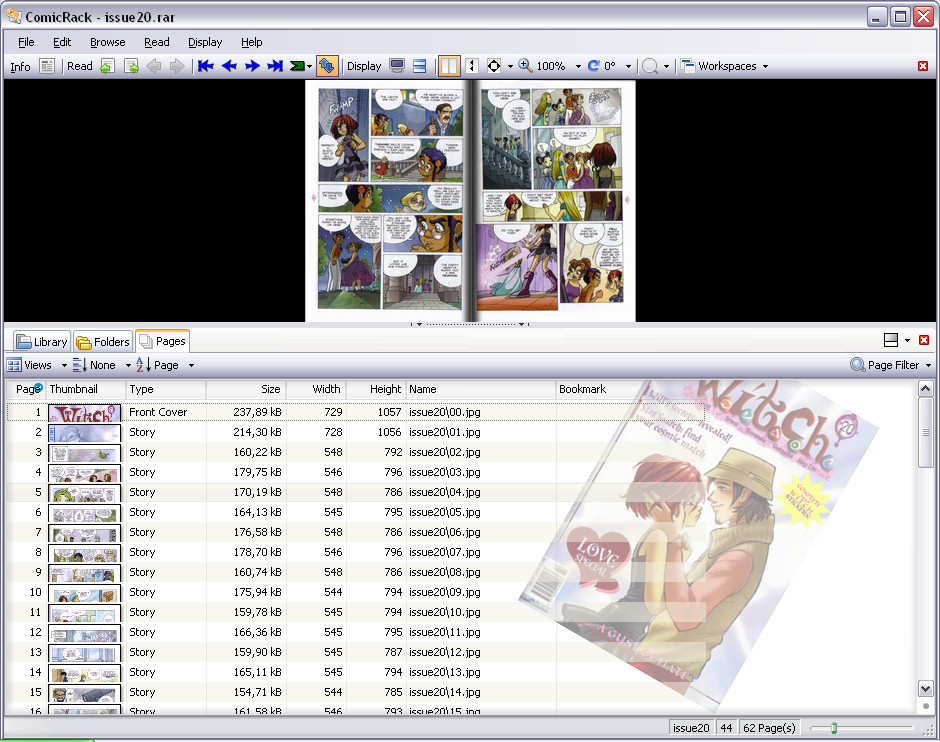This screenshot has width=940, height=742.
Task: Go to the first page
Action: click(206, 66)
